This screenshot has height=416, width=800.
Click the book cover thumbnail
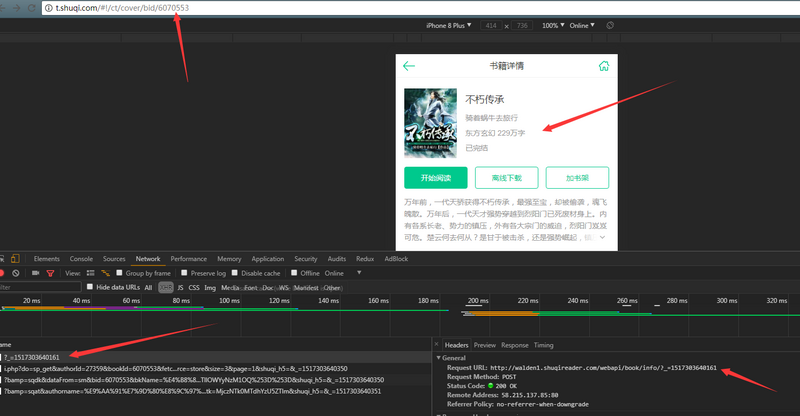431,123
